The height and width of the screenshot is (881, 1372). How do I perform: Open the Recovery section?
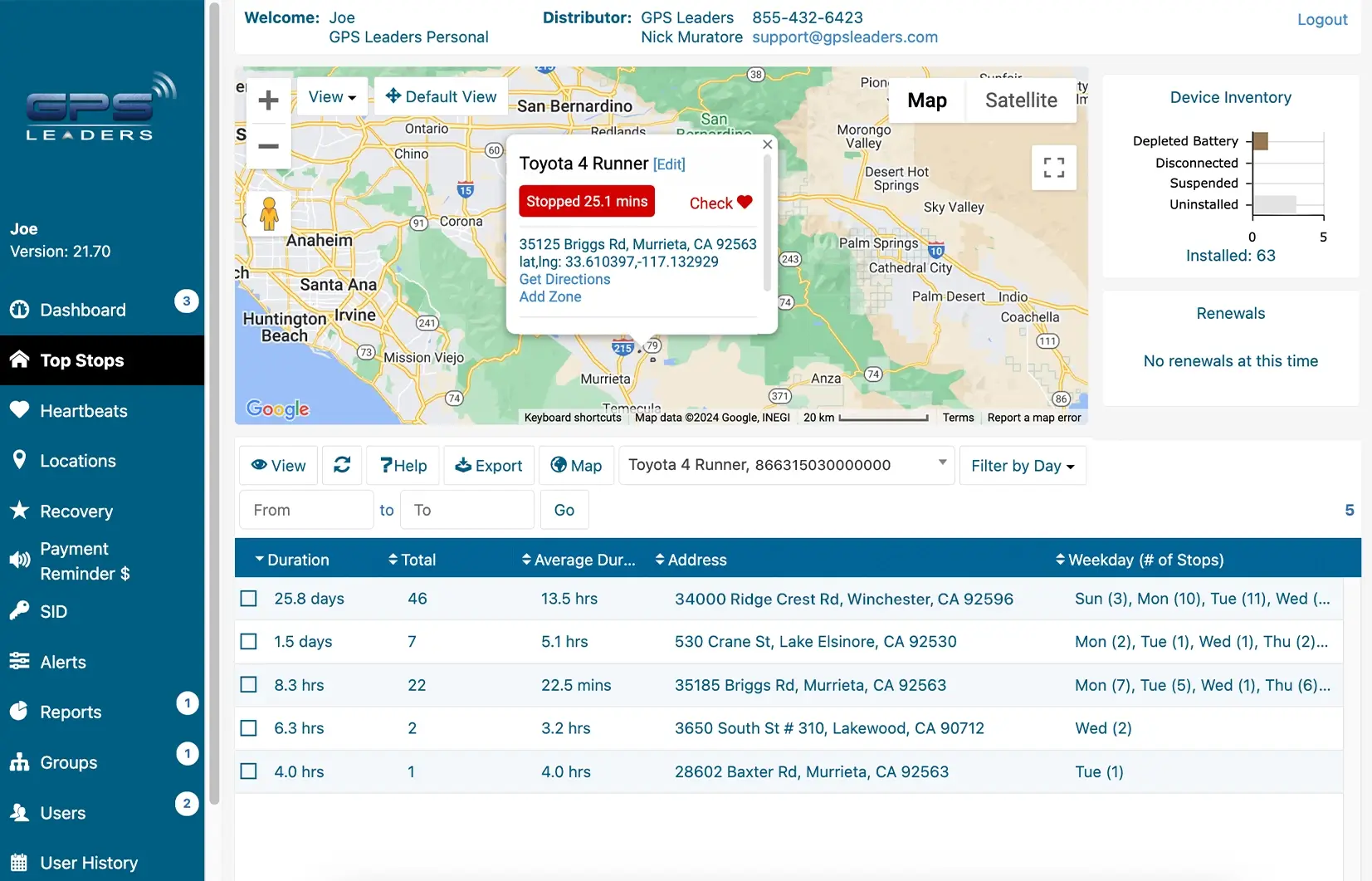pos(76,511)
